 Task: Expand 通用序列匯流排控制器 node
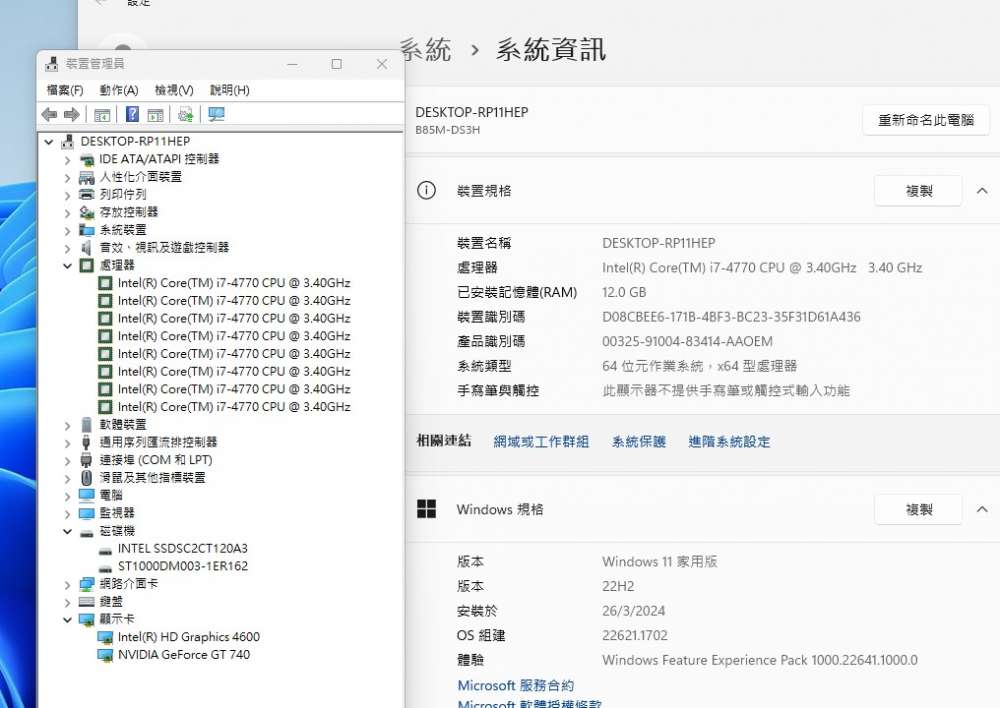point(68,443)
